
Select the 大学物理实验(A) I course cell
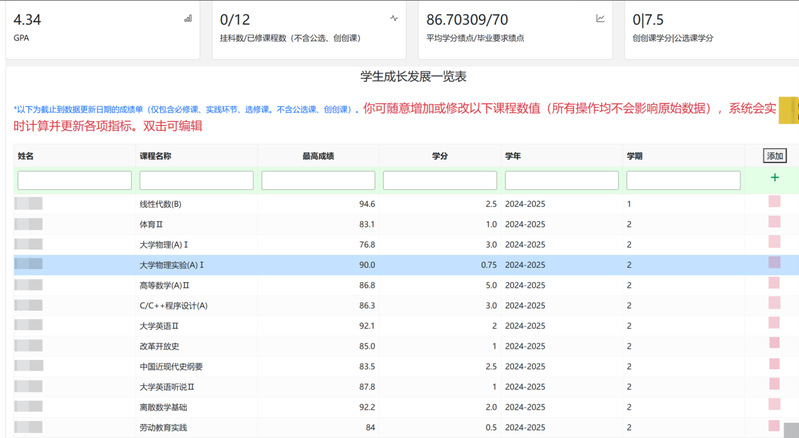pos(172,265)
